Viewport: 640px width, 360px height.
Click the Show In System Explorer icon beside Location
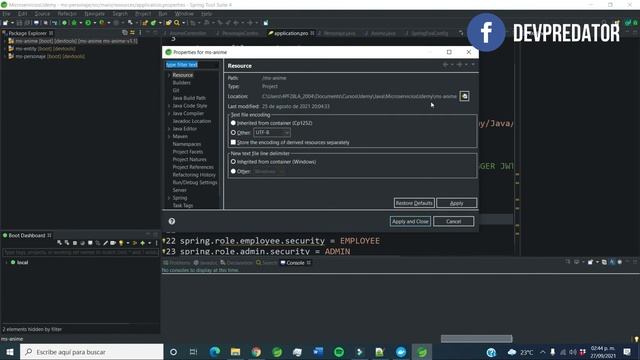tap(464, 96)
